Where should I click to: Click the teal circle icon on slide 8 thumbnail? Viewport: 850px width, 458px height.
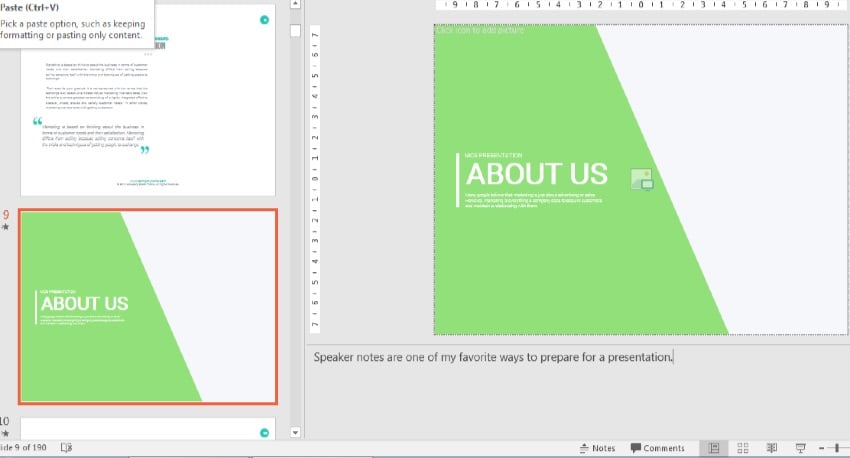pyautogui.click(x=265, y=20)
